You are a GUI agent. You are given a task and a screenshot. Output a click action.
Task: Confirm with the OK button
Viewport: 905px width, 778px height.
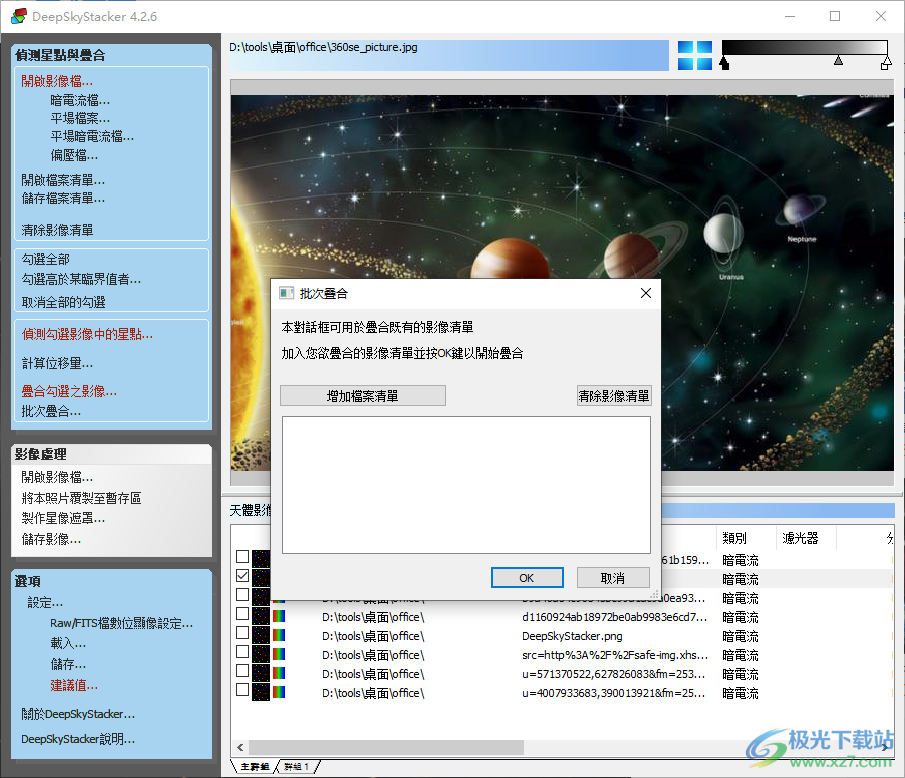(x=527, y=578)
